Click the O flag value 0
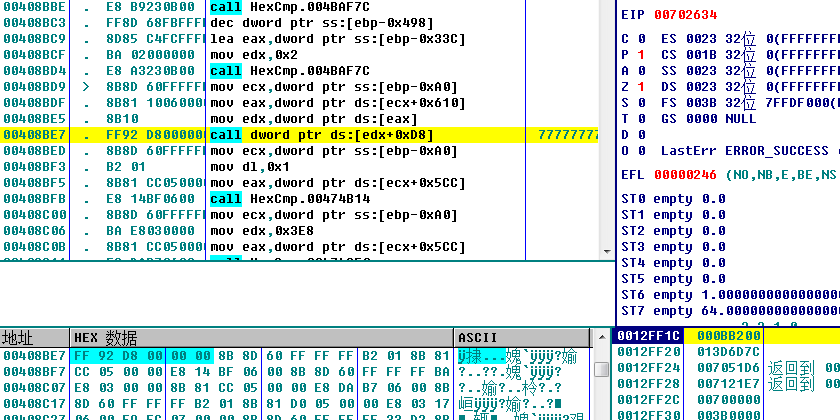This screenshot has width=840, height=420. (x=641, y=151)
